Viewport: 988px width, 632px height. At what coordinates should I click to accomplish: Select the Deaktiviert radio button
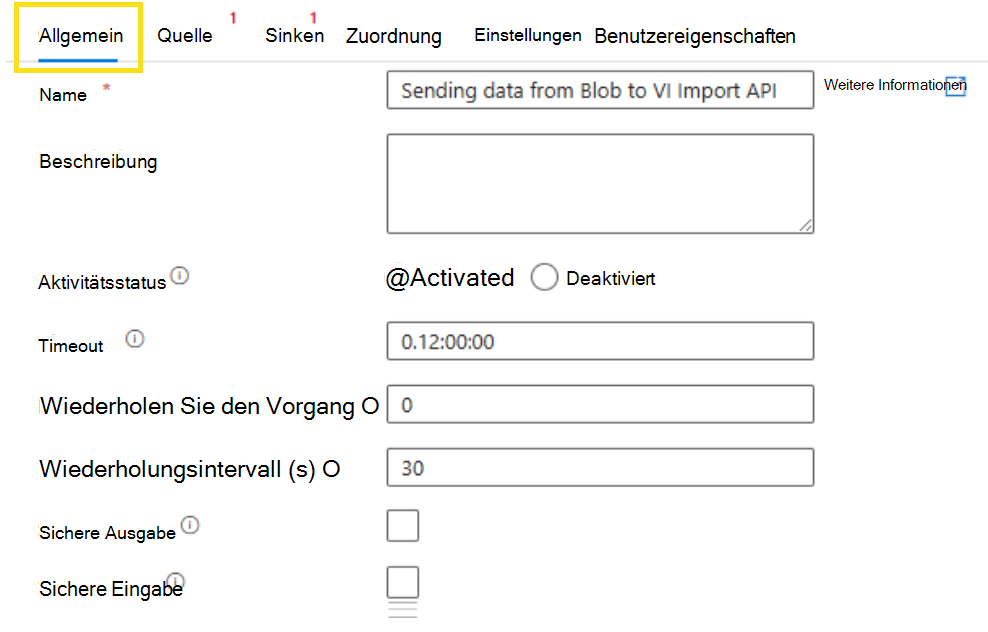[x=544, y=278]
